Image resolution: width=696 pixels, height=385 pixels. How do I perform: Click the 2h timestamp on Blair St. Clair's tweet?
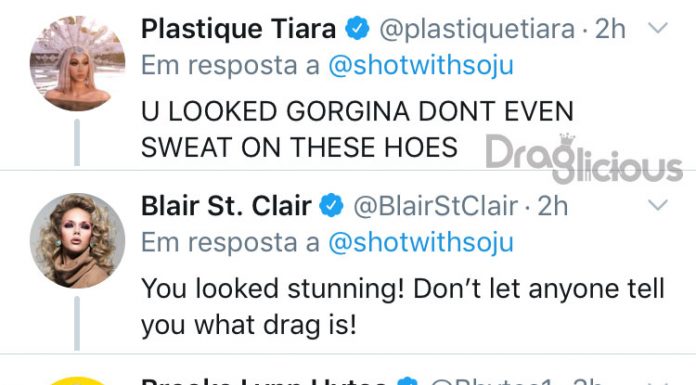[553, 206]
